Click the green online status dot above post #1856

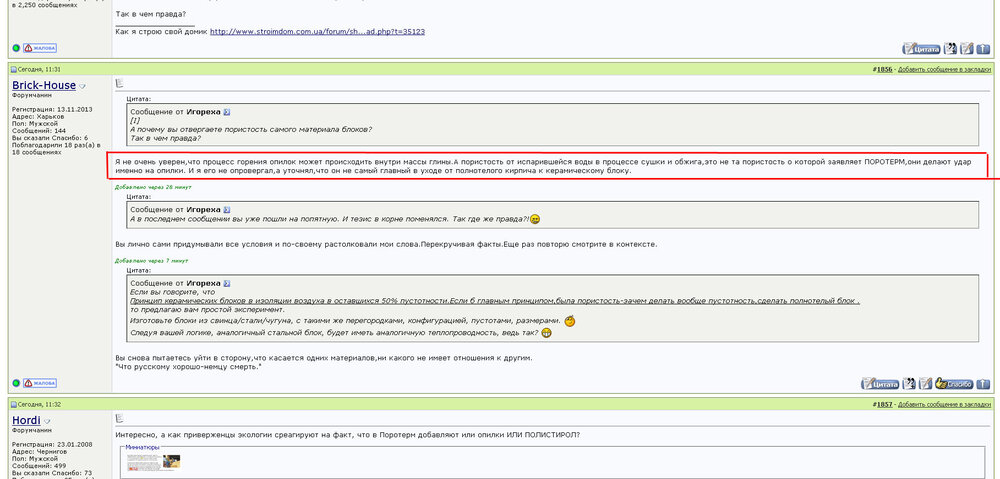(x=16, y=48)
